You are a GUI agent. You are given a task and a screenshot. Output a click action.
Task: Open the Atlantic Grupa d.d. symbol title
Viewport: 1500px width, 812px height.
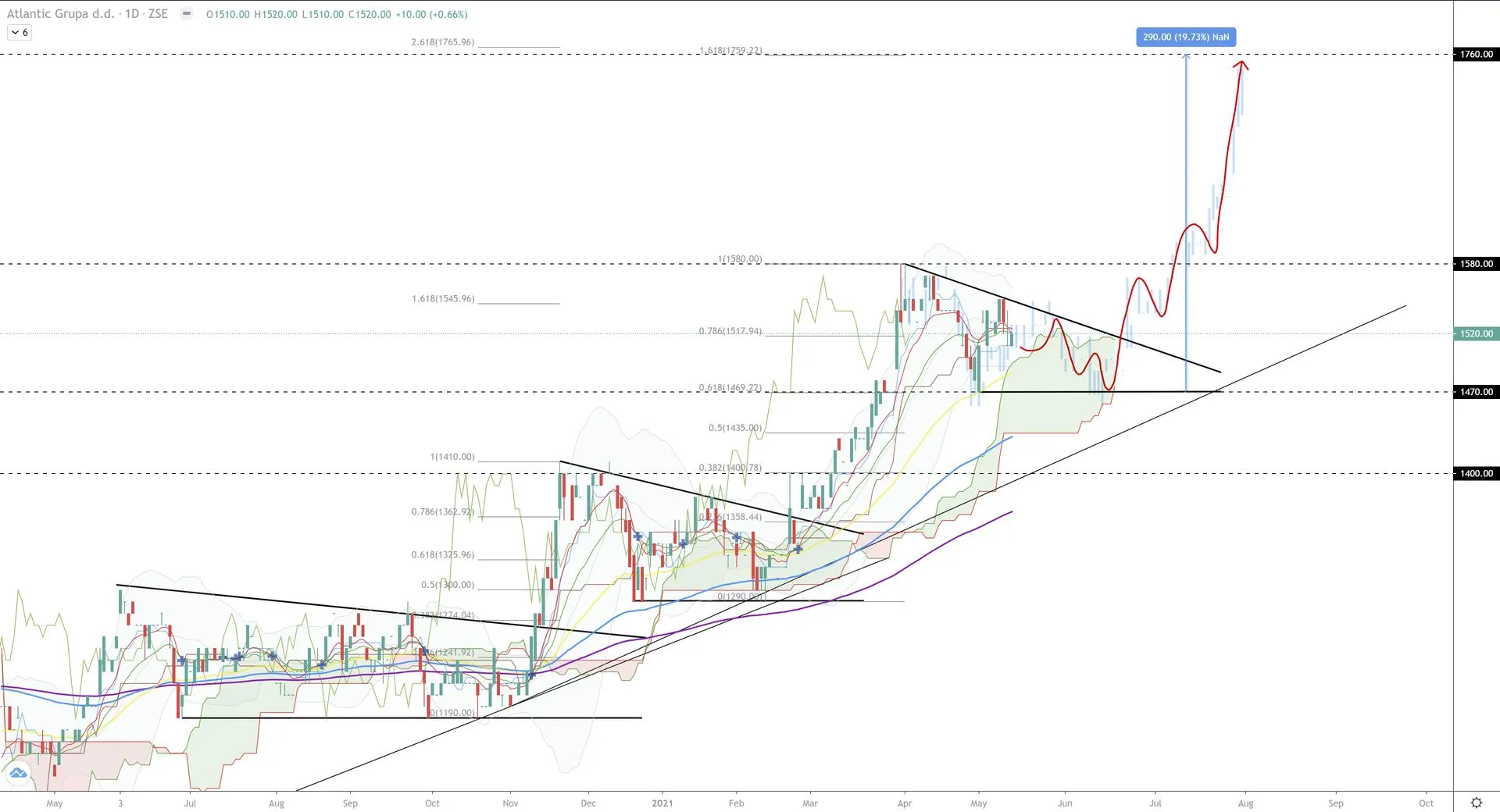click(x=60, y=14)
